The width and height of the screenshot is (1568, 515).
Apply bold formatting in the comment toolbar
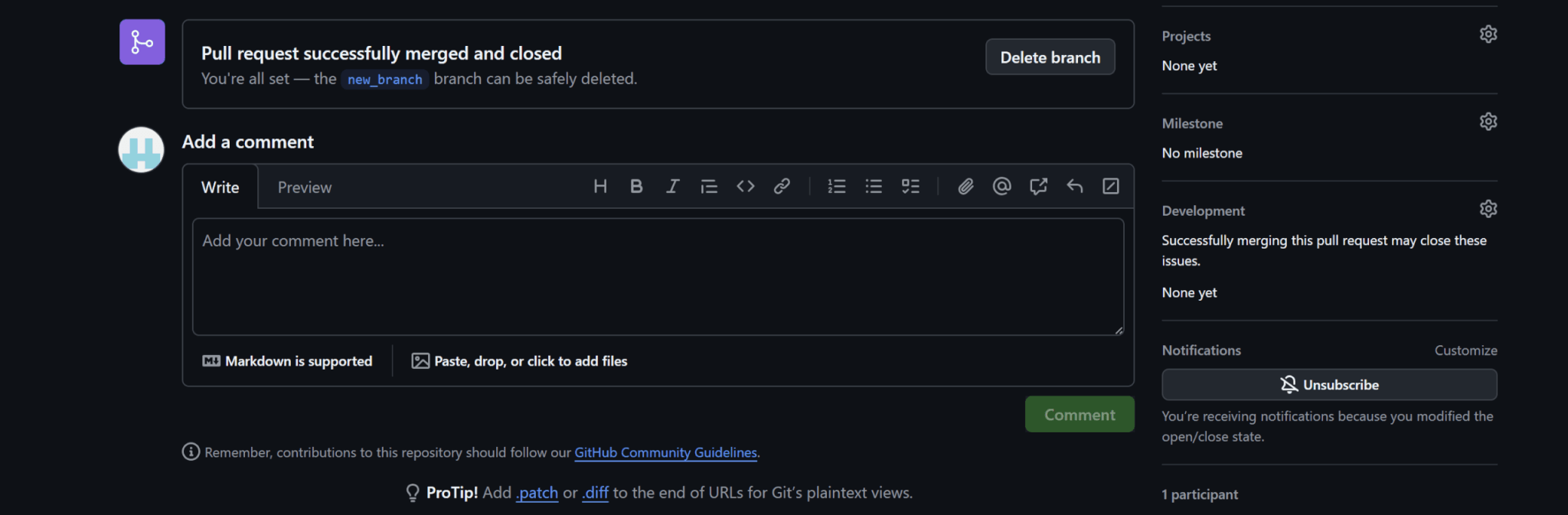(x=636, y=186)
